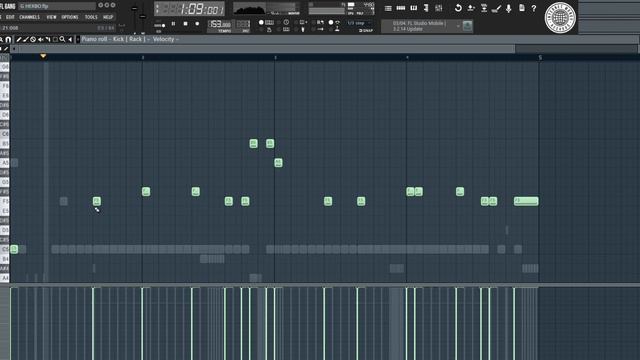Click the 1:09 time display
This screenshot has width=640, height=360.
189,9
